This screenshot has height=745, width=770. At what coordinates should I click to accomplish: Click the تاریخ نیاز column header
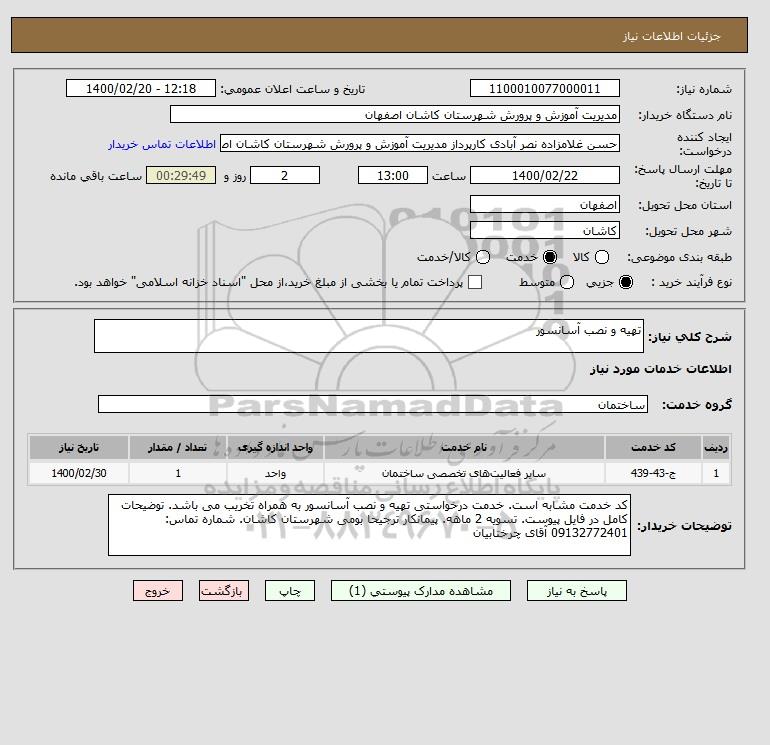coord(79,447)
